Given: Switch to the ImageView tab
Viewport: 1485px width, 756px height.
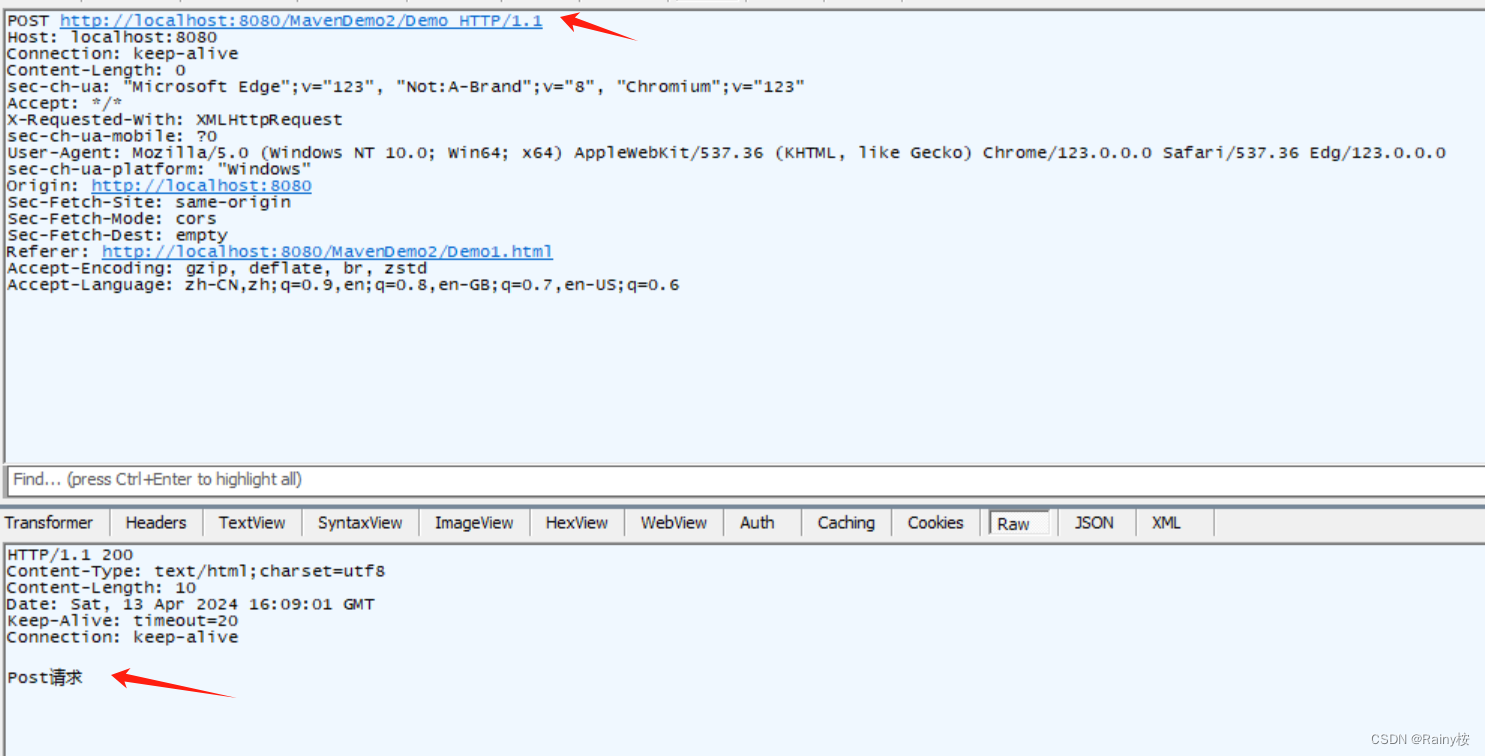Looking at the screenshot, I should click(x=474, y=522).
